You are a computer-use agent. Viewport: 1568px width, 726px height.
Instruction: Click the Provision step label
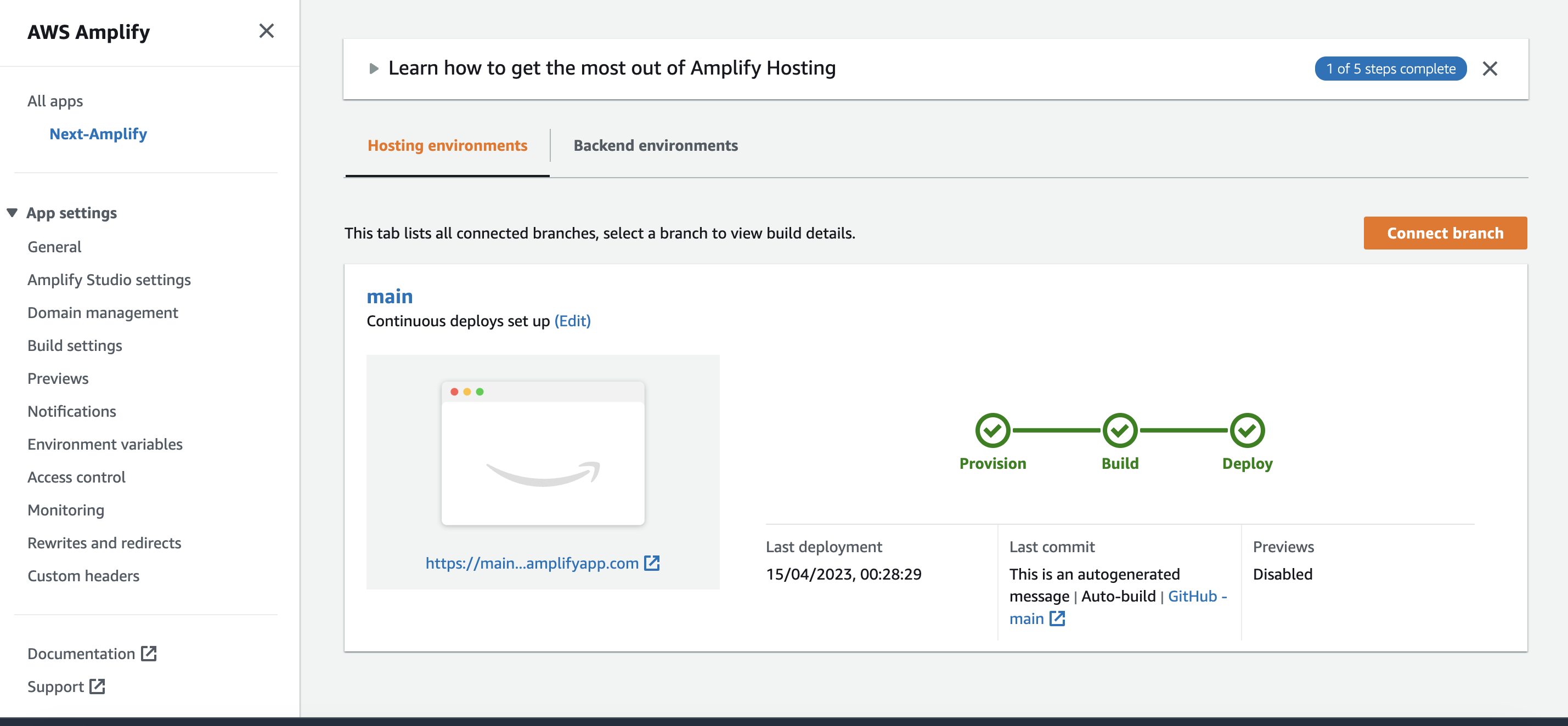pos(992,464)
